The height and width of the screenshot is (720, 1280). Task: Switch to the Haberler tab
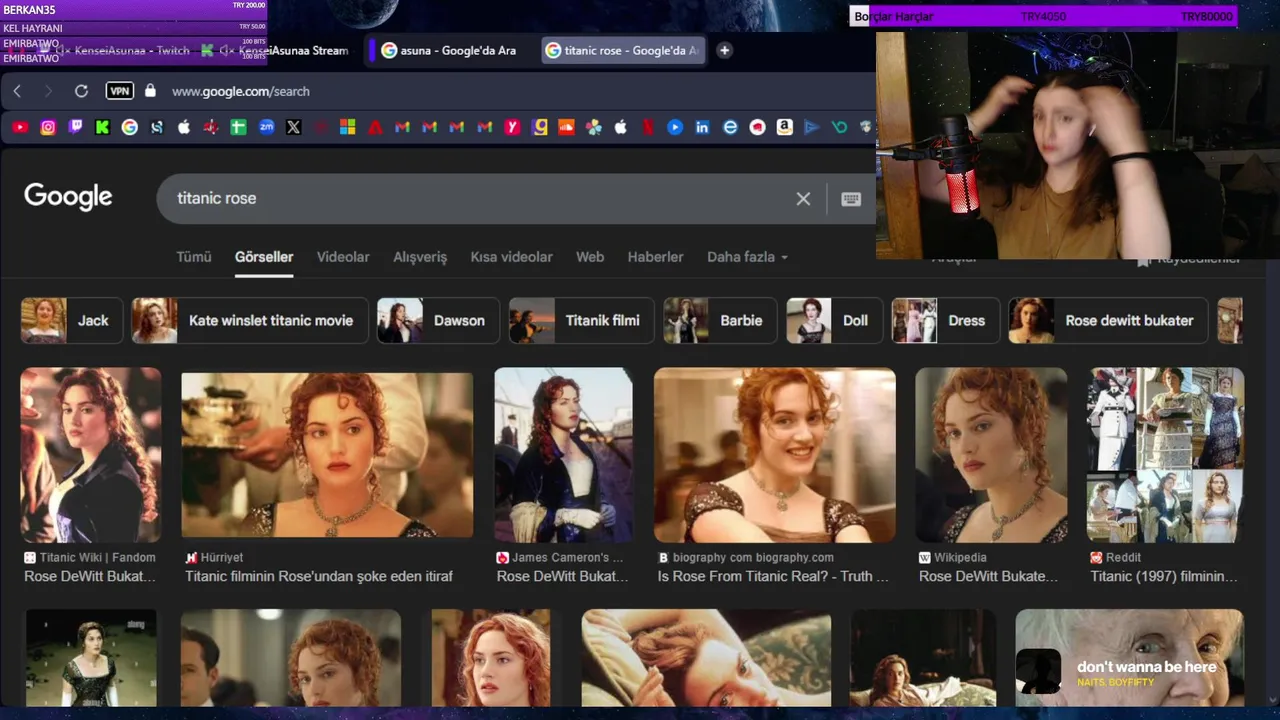[655, 257]
